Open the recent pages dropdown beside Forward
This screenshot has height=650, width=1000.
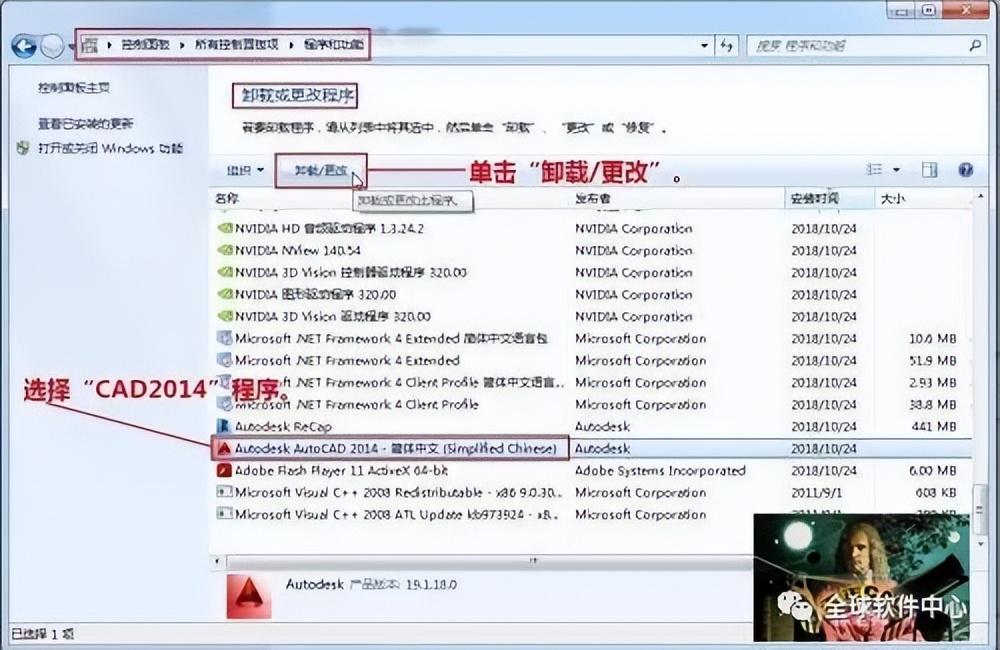tap(70, 47)
